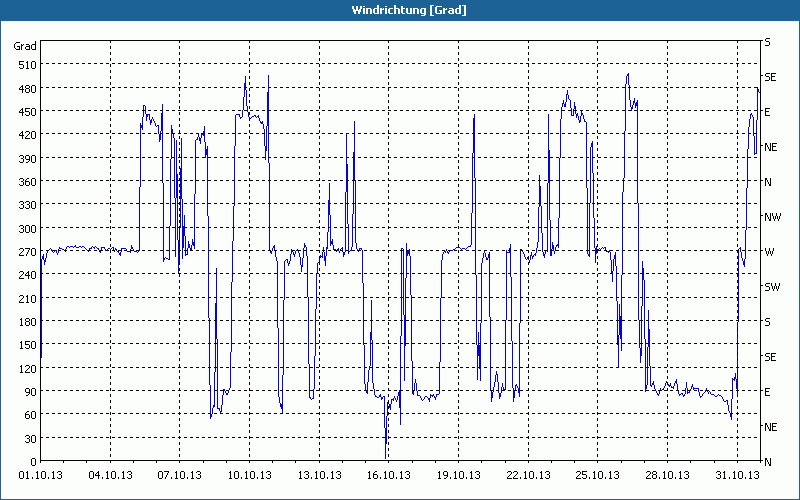Select the 28.10.13 x-axis date

coord(668,475)
